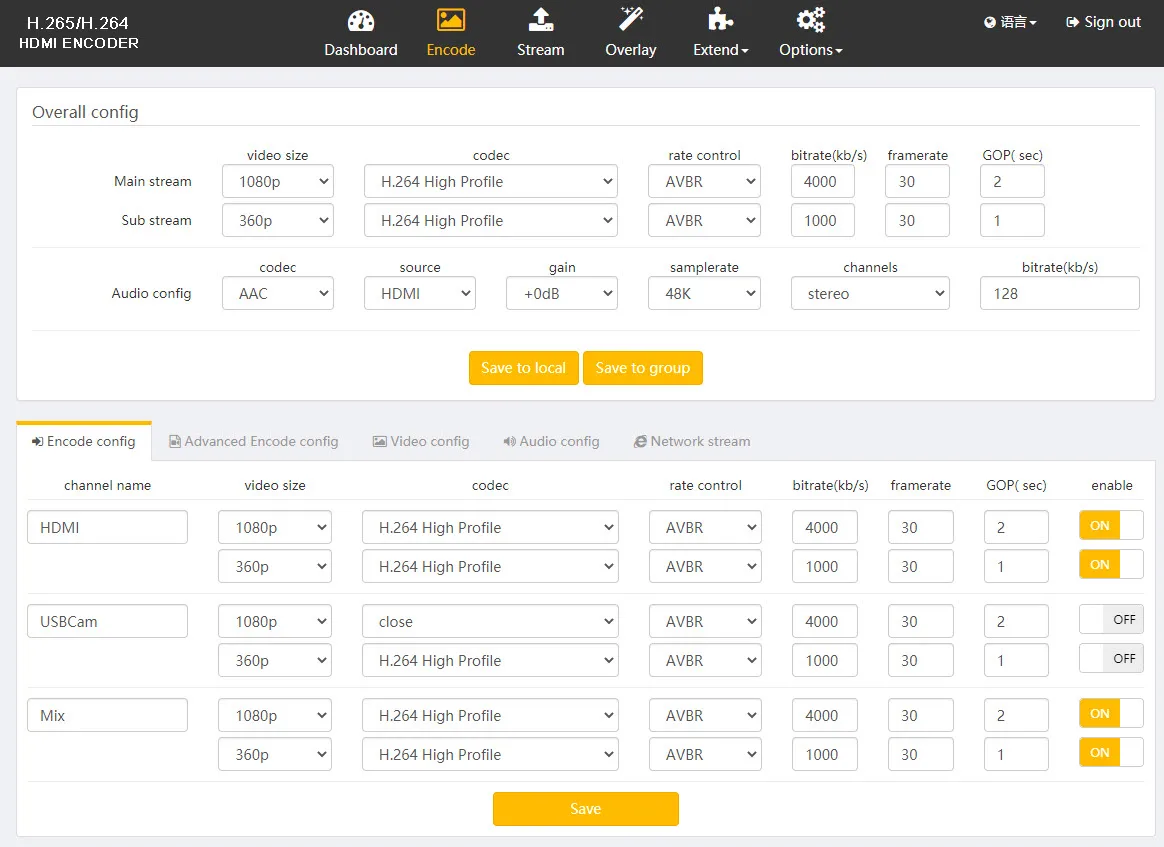Switch to the Network stream tab
The image size is (1164, 847).
click(x=691, y=441)
